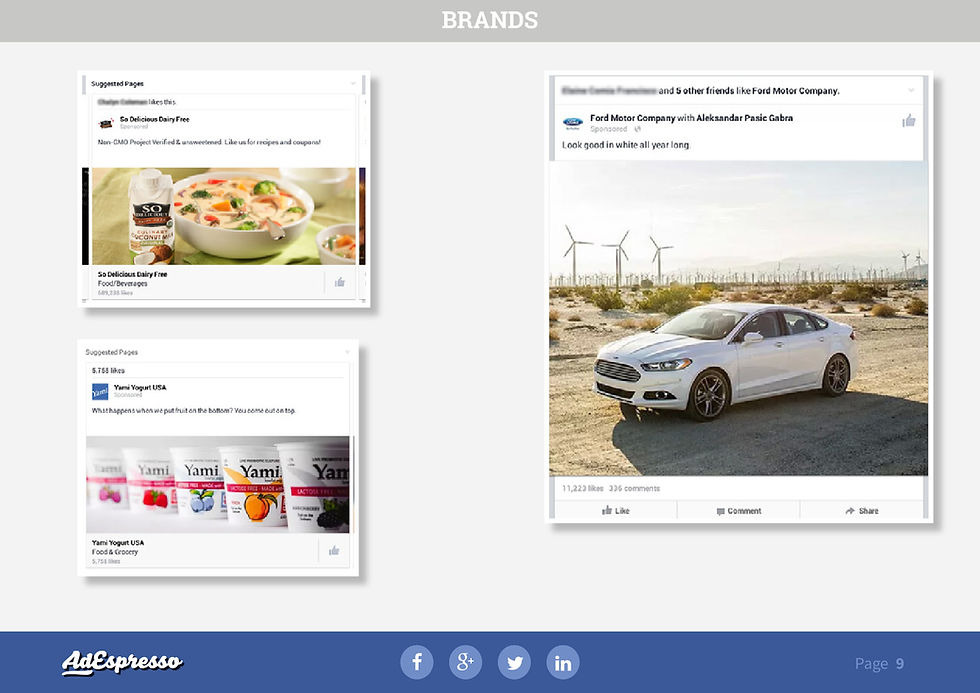The width and height of the screenshot is (980, 693).
Task: Click the 'Page 9' footer label
Action: pyautogui.click(x=879, y=663)
